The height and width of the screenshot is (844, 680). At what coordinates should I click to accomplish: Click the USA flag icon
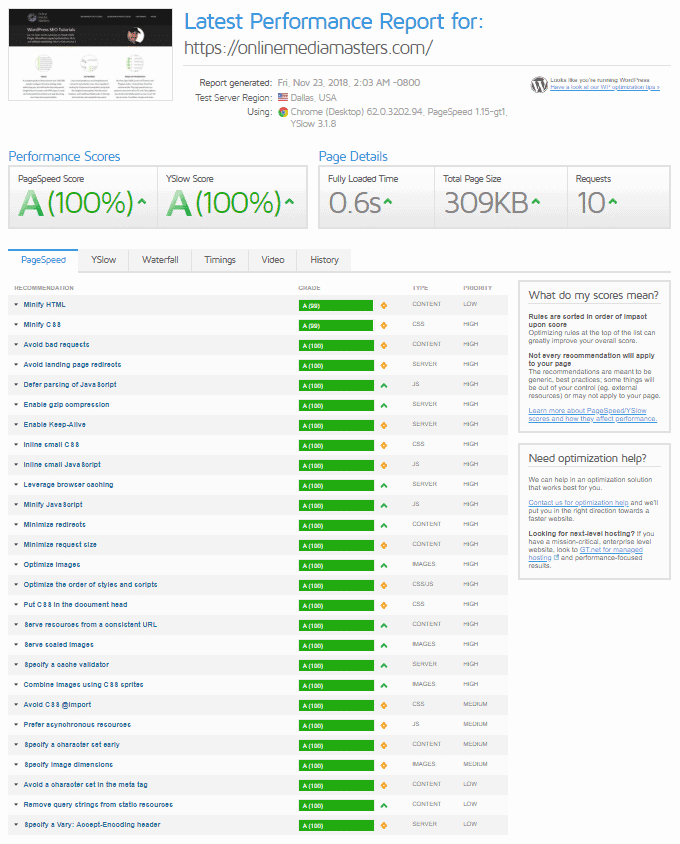coord(283,97)
